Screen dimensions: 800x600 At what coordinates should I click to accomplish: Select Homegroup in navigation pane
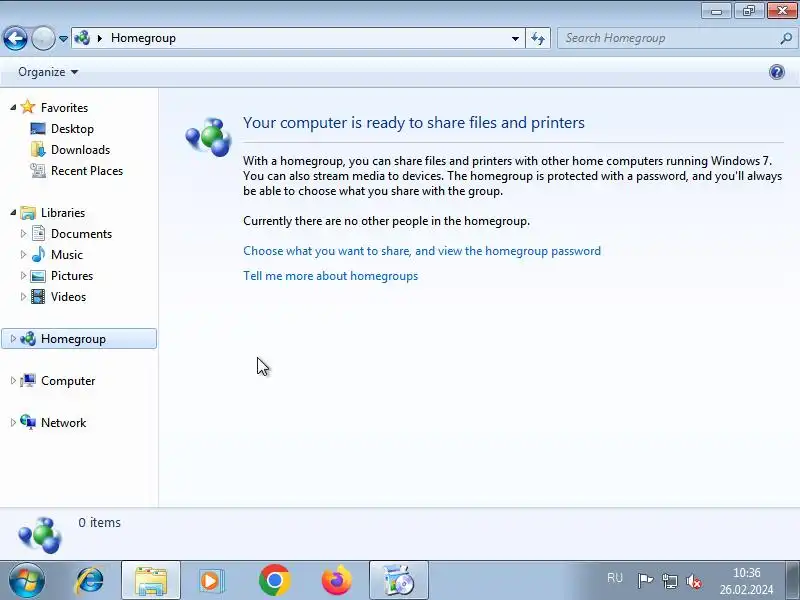coord(73,339)
